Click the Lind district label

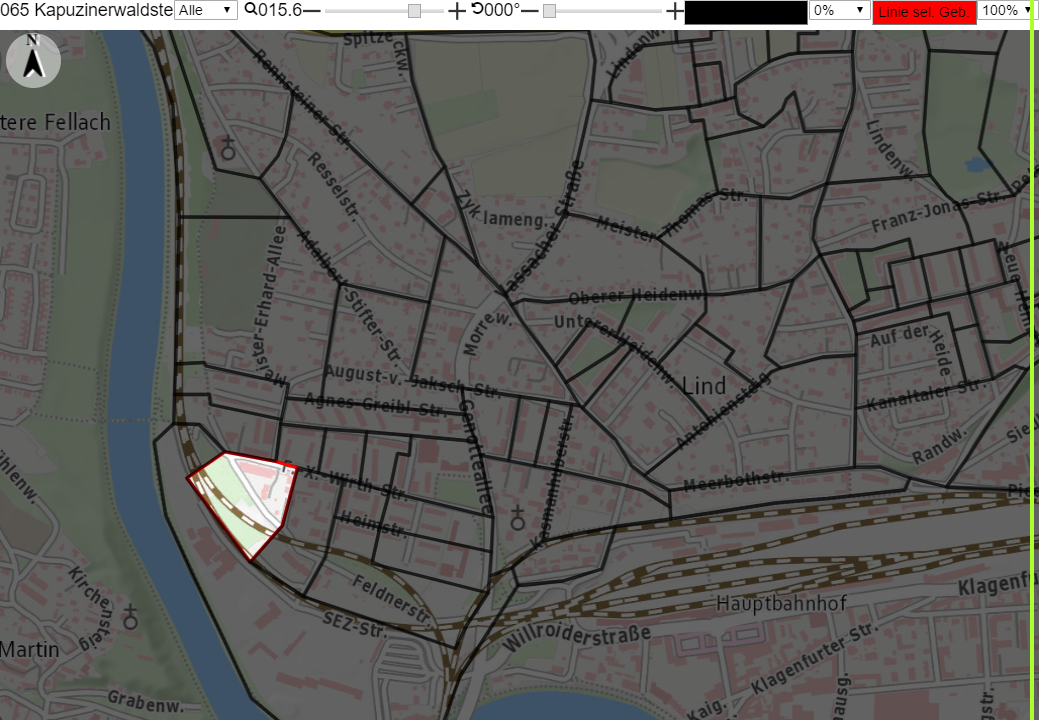tap(704, 386)
